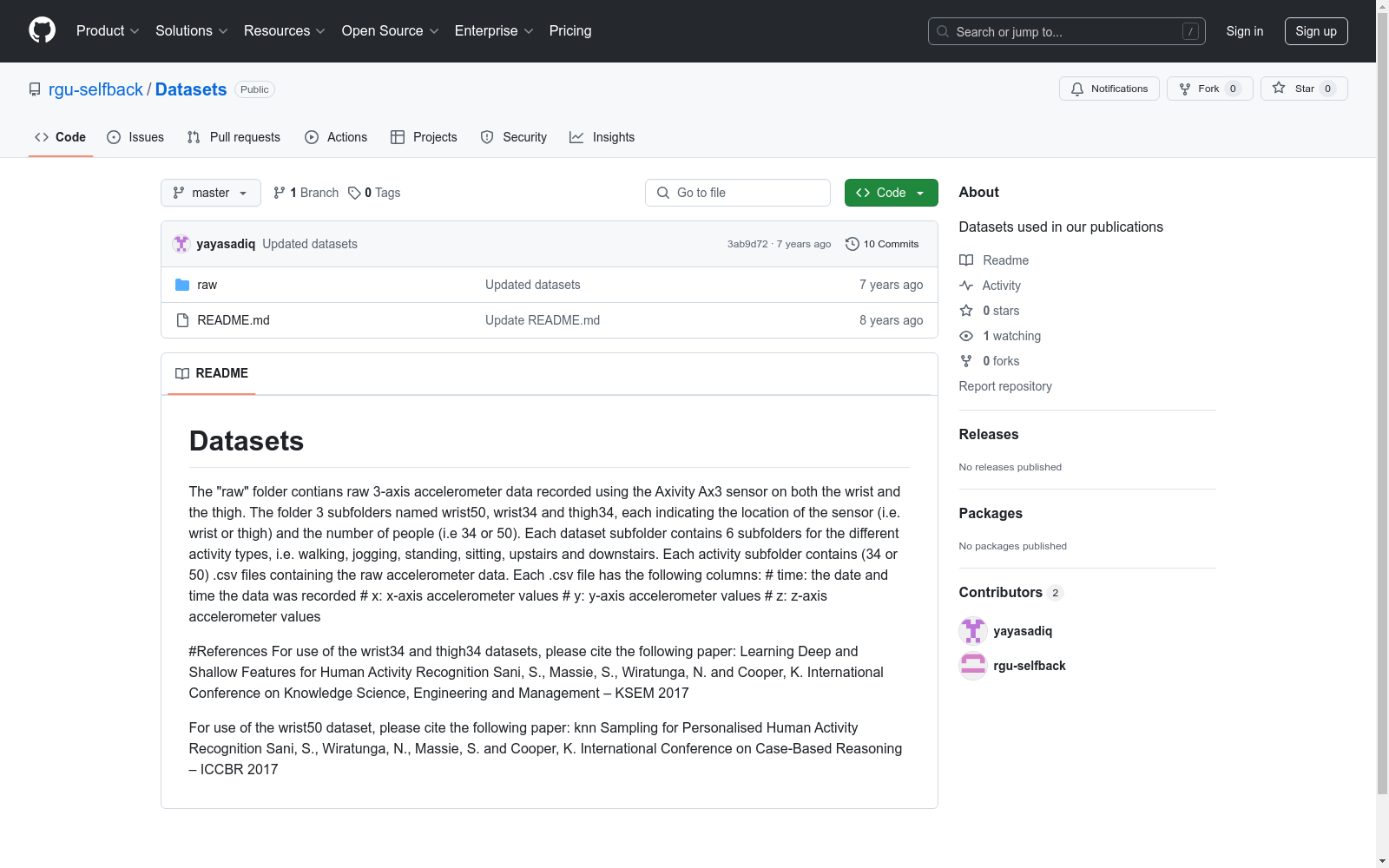Image resolution: width=1389 pixels, height=868 pixels.
Task: Click the rgu-selfback contributor avatar
Action: tap(973, 666)
